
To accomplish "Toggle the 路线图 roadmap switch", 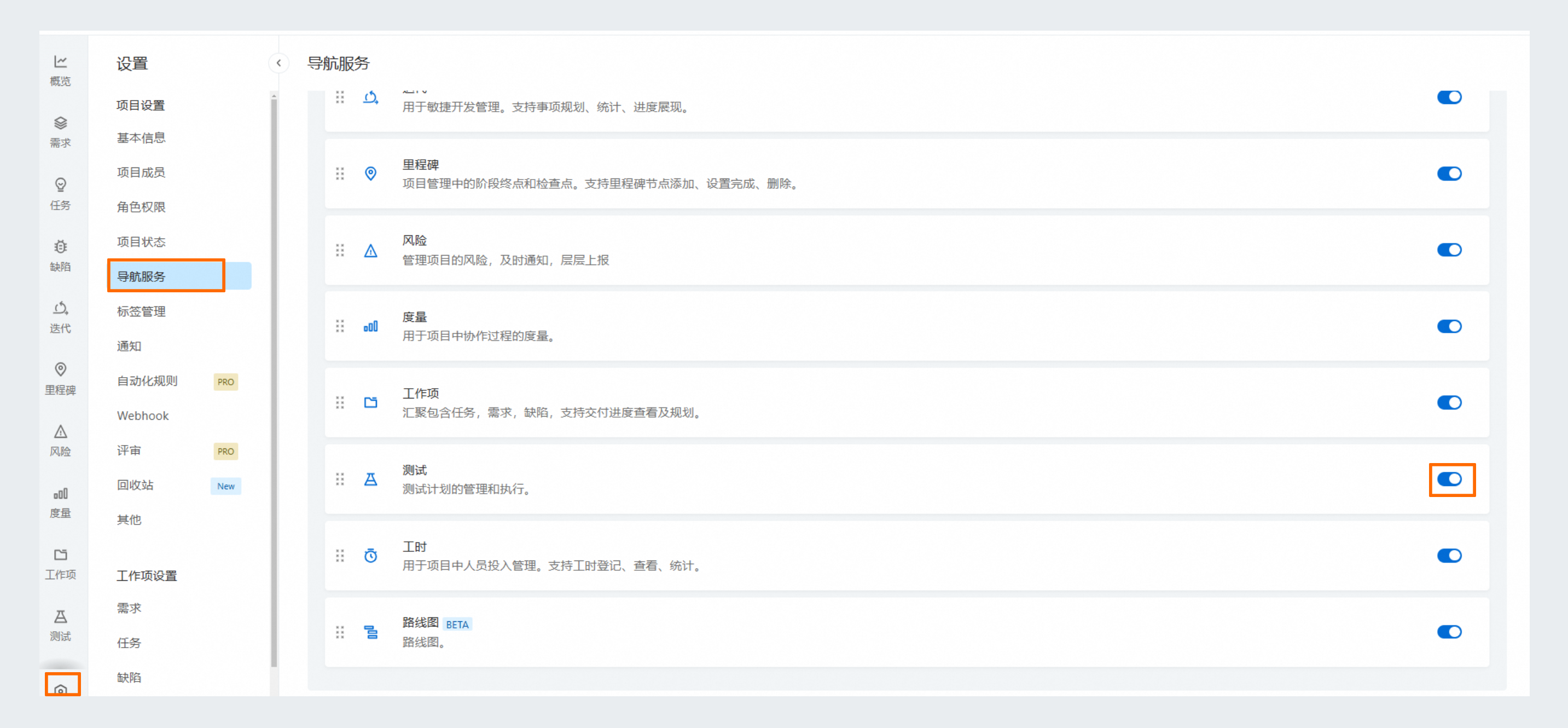I will (x=1449, y=632).
